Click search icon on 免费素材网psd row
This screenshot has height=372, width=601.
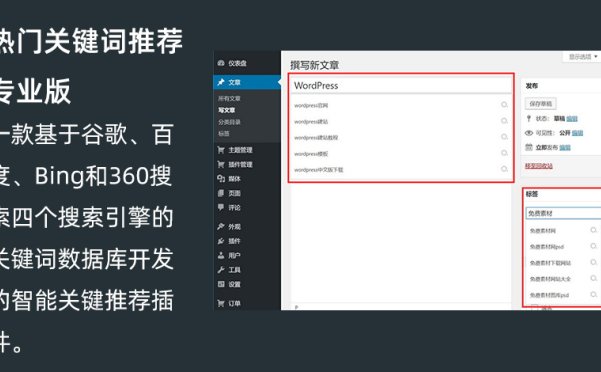(x=593, y=246)
